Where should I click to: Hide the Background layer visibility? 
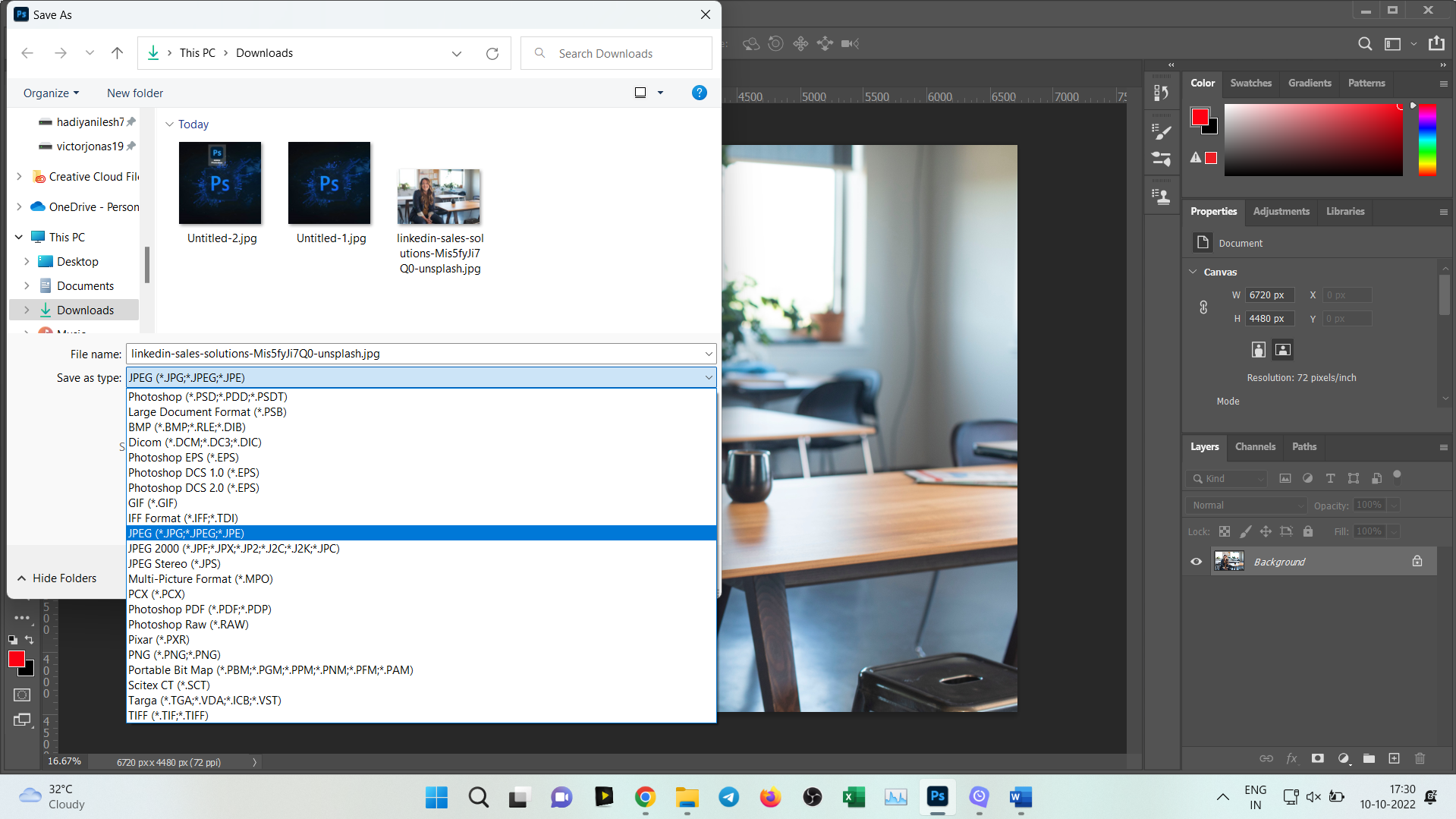point(1197,562)
